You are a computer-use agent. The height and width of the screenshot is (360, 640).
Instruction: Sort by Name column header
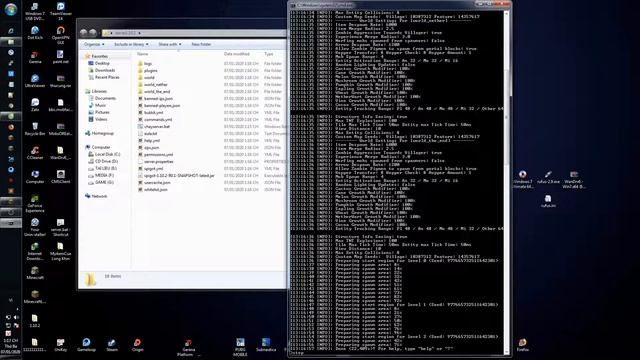142,54
